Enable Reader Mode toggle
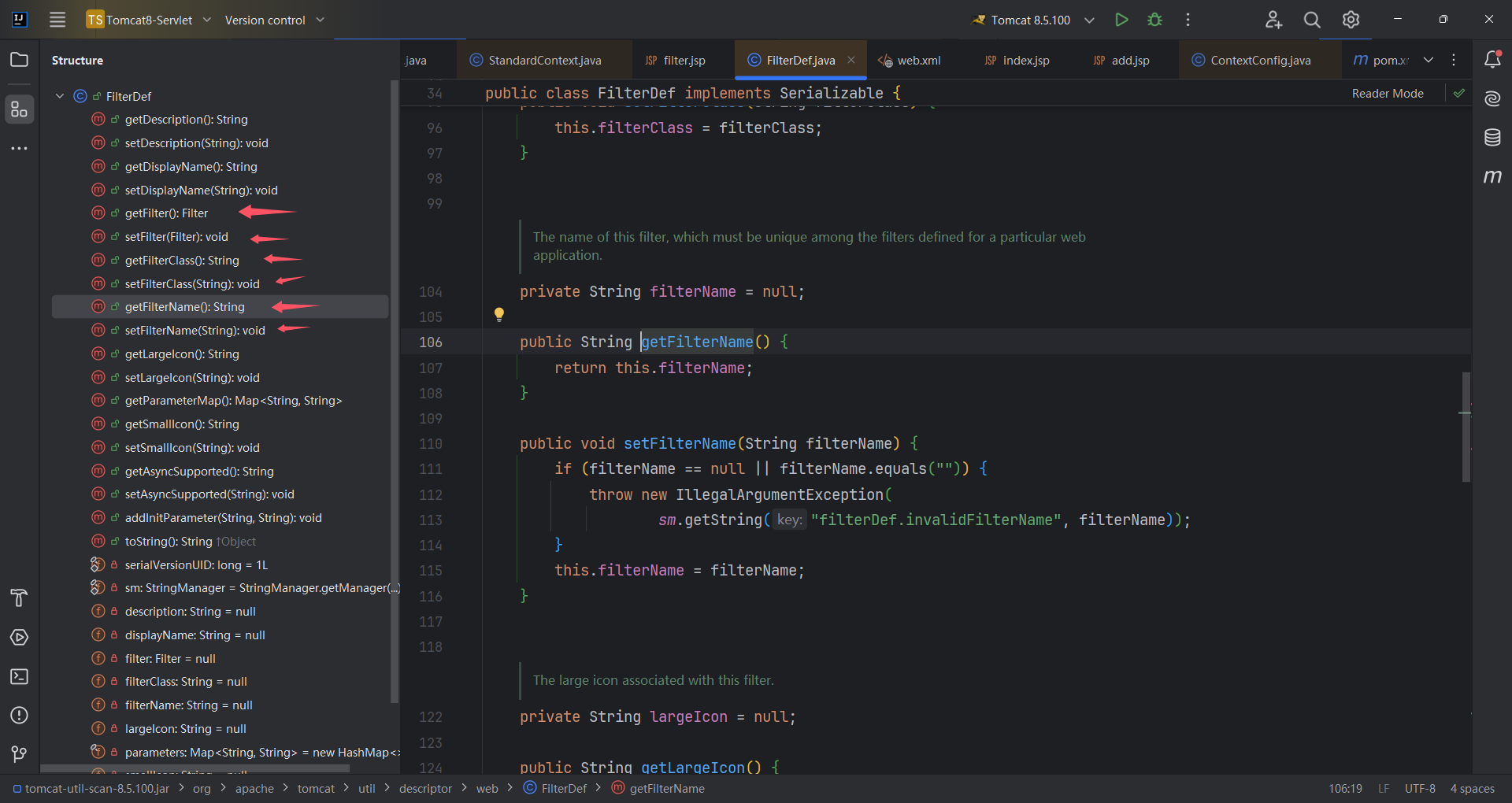The width and height of the screenshot is (1512, 803). tap(1388, 94)
